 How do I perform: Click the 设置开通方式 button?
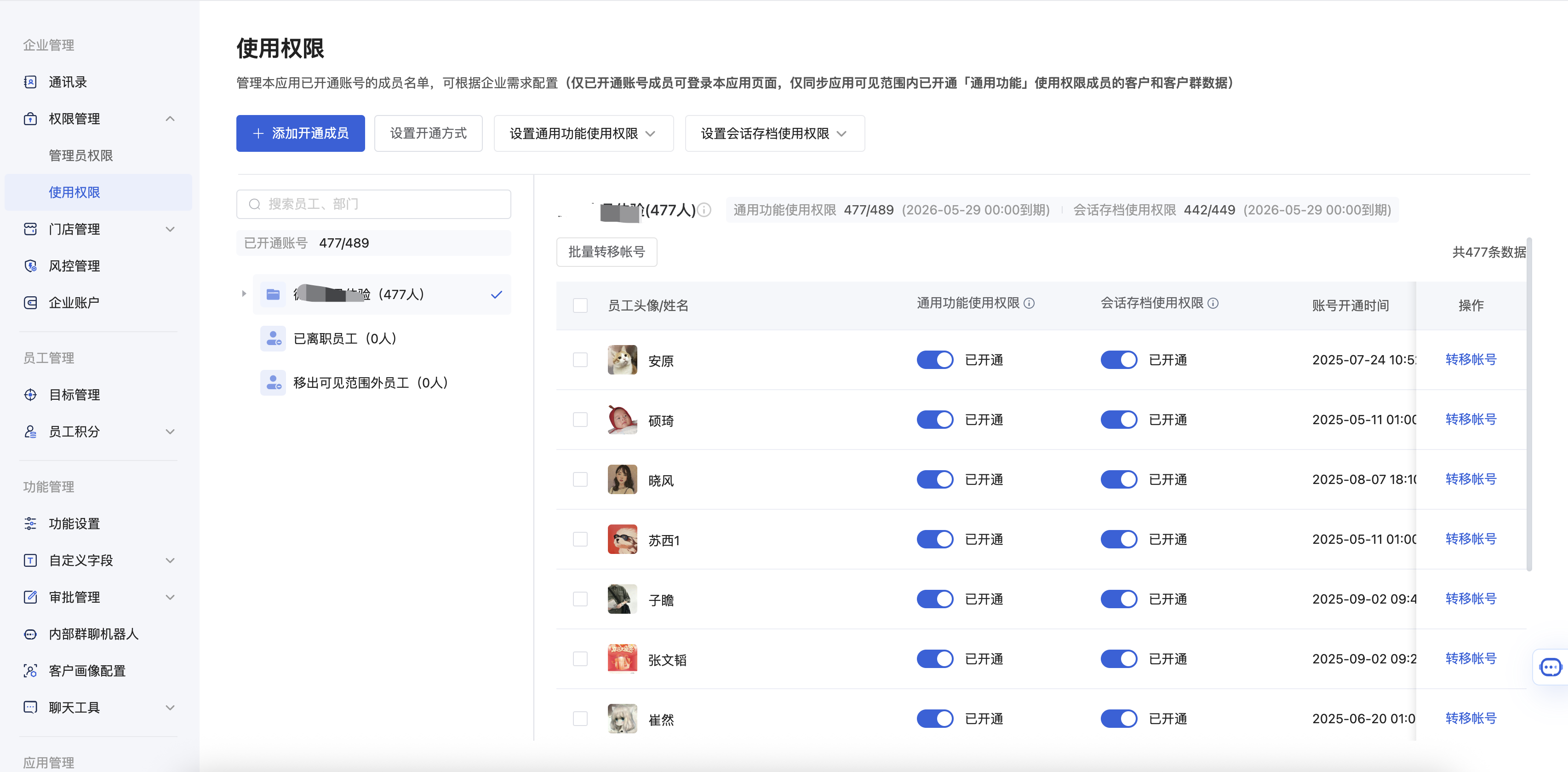click(x=428, y=133)
